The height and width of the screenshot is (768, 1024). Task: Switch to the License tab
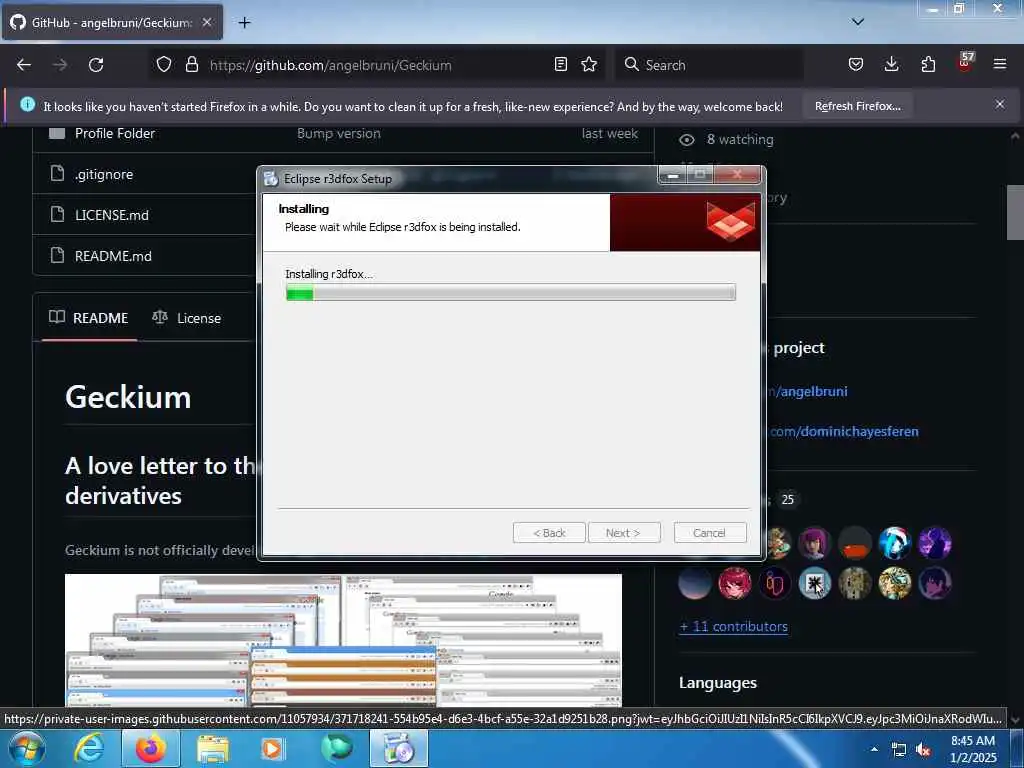coord(187,318)
